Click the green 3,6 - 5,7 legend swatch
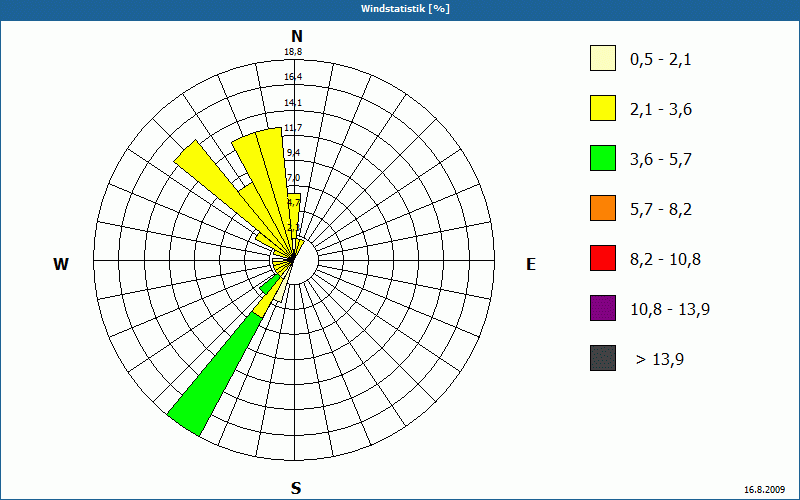This screenshot has width=800, height=500. (603, 158)
